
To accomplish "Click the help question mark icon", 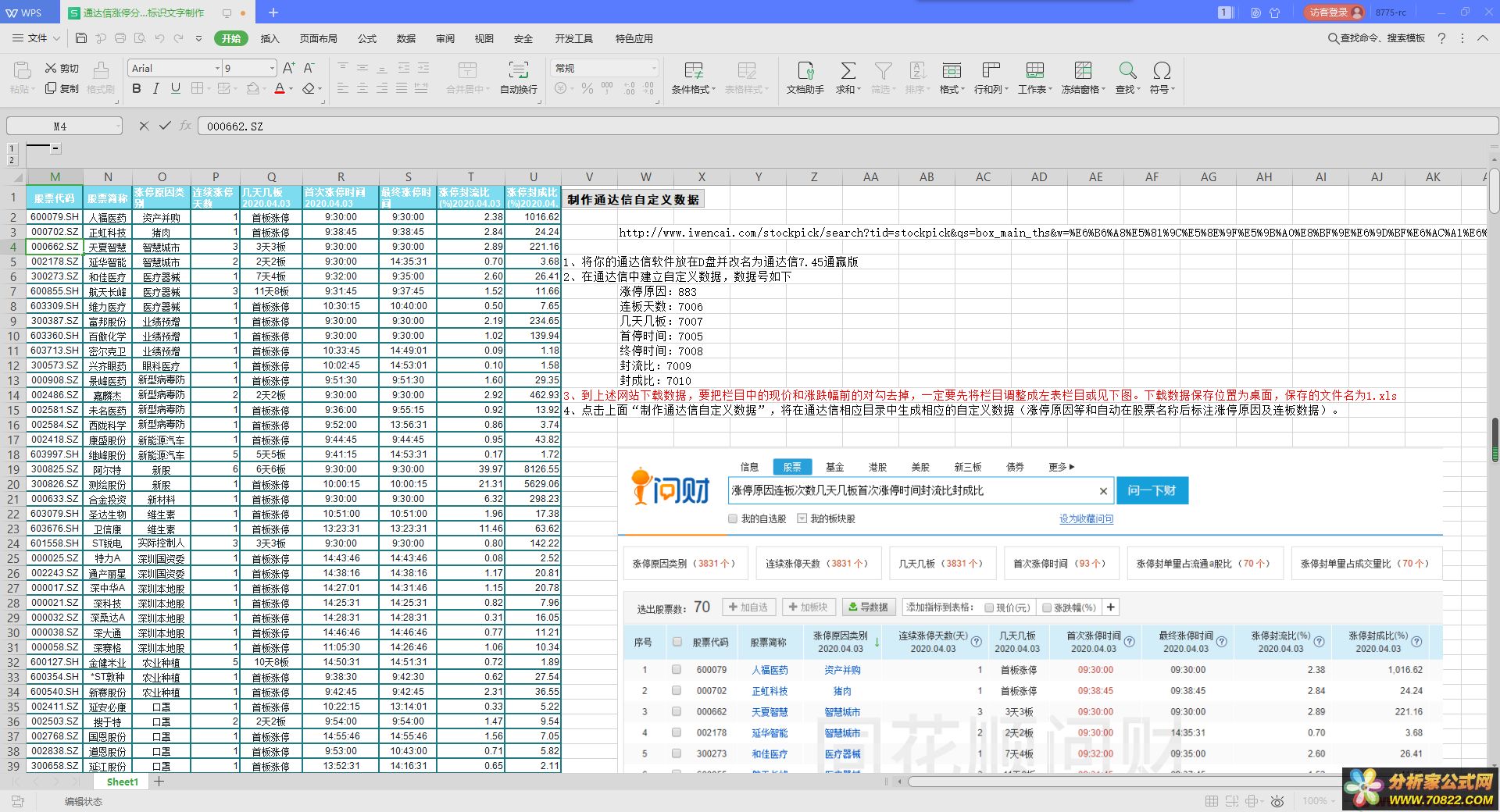I will [x=1441, y=37].
